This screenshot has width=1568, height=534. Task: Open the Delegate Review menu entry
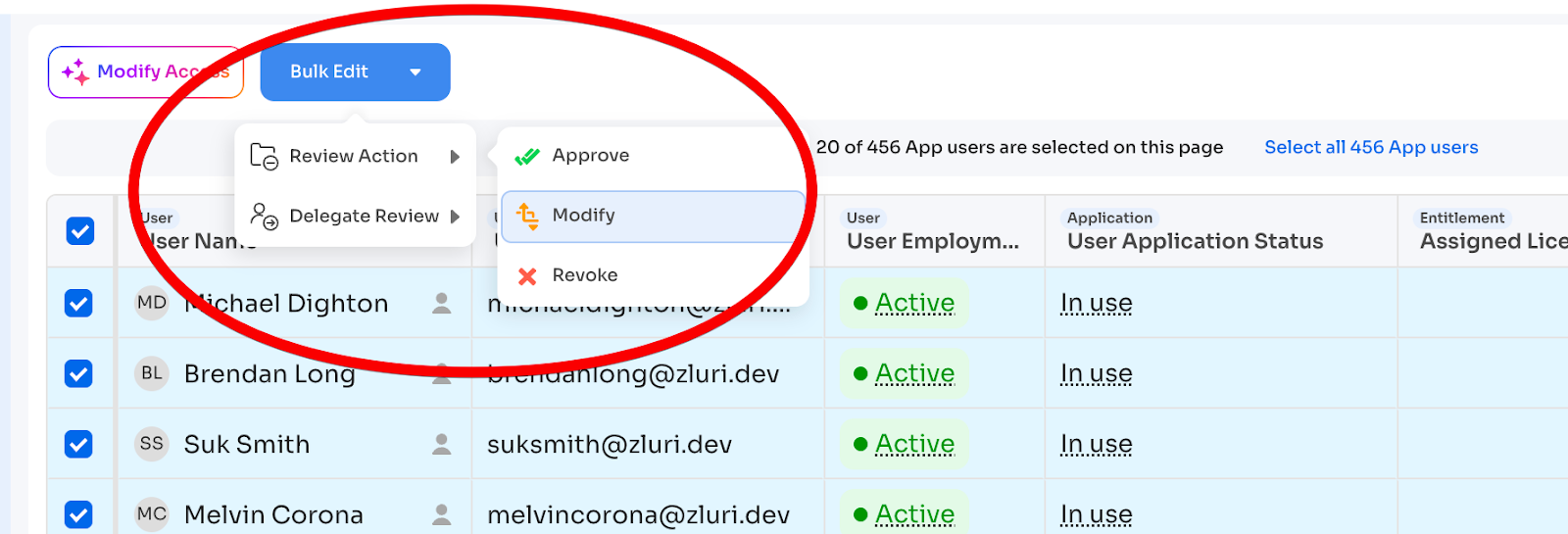[x=355, y=217]
